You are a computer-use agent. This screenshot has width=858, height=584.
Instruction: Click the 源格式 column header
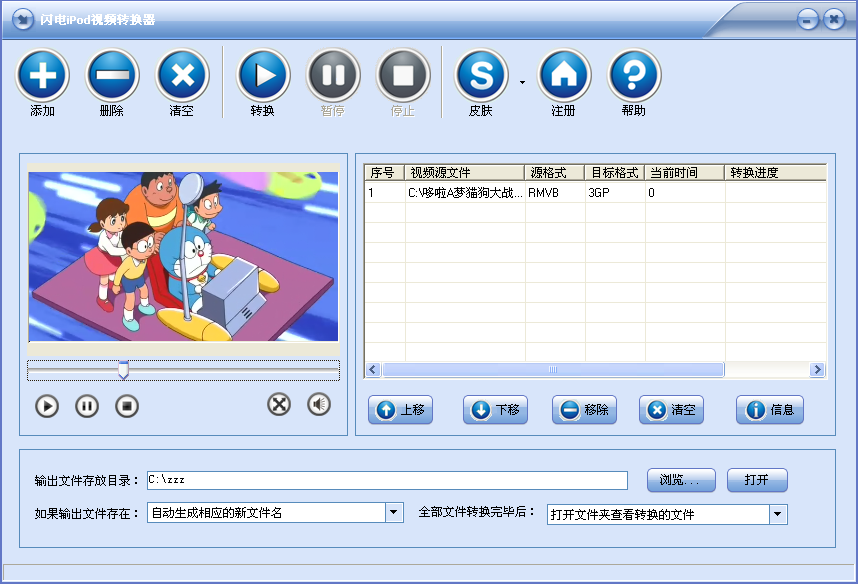coord(555,172)
